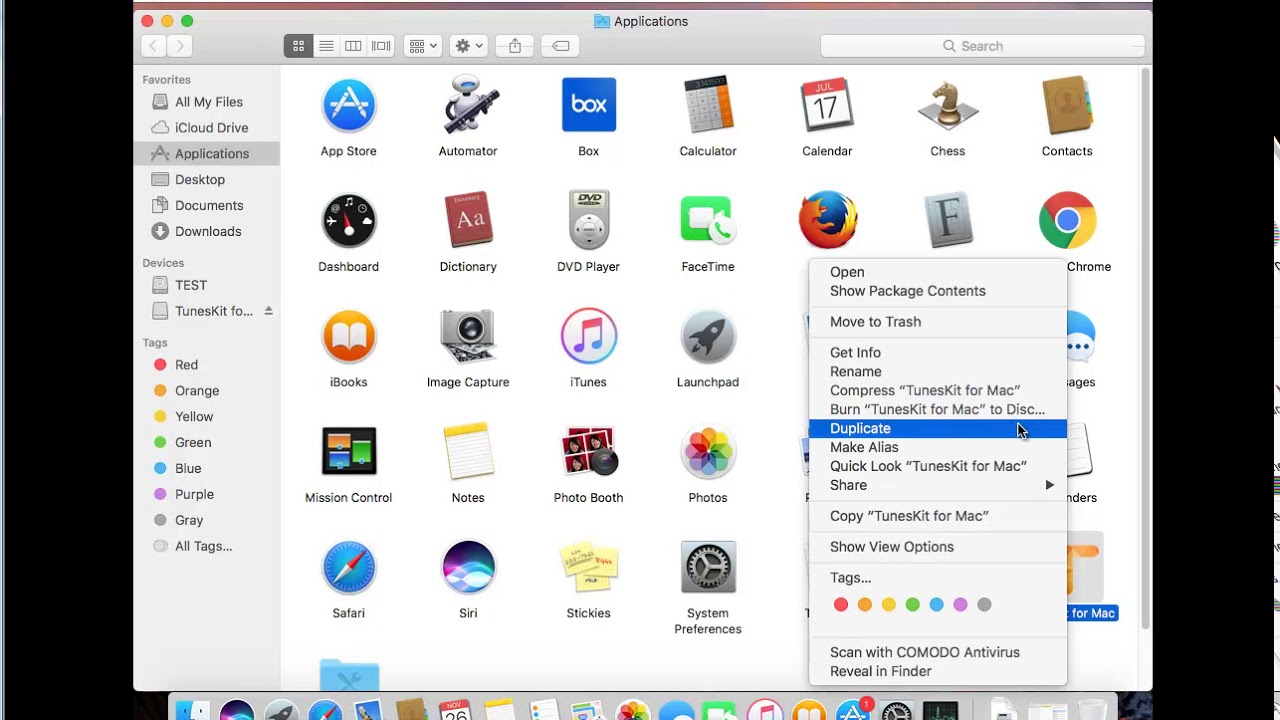Select the Siri app icon
Image resolution: width=1280 pixels, height=720 pixels.
click(468, 567)
